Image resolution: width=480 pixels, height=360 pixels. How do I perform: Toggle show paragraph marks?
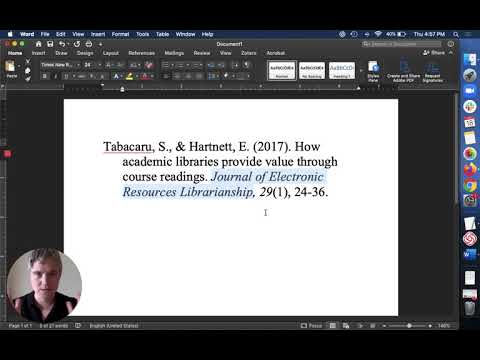(247, 65)
